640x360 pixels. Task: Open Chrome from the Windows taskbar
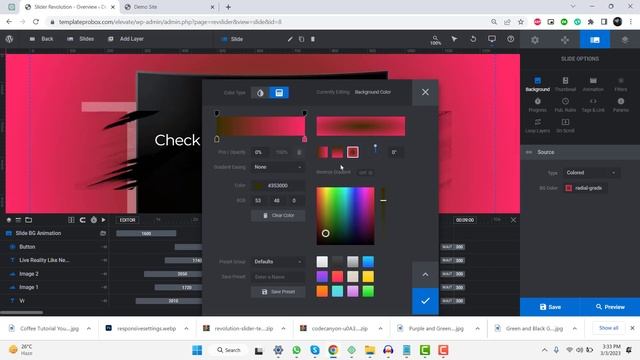coord(333,350)
